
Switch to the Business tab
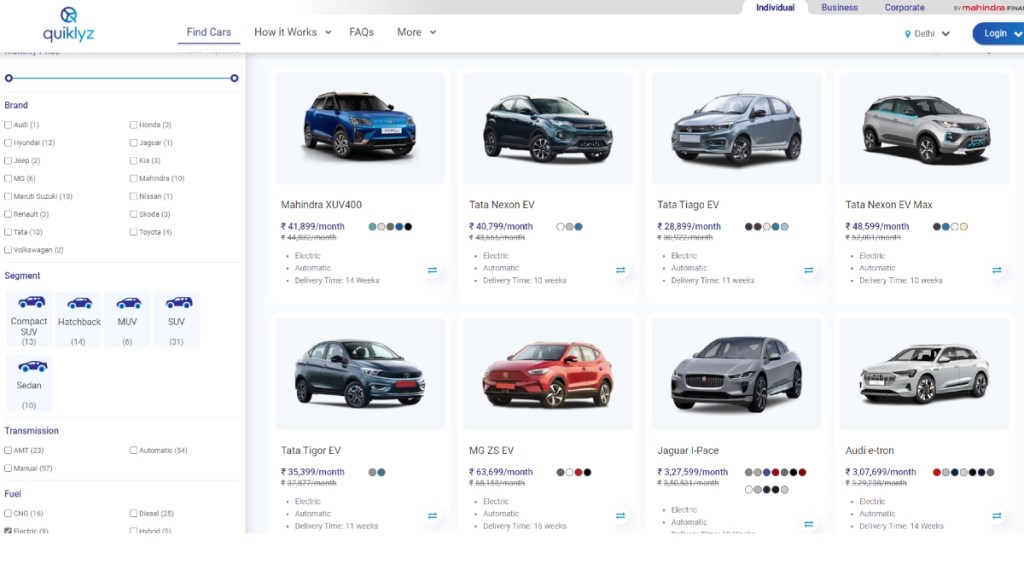coord(839,7)
